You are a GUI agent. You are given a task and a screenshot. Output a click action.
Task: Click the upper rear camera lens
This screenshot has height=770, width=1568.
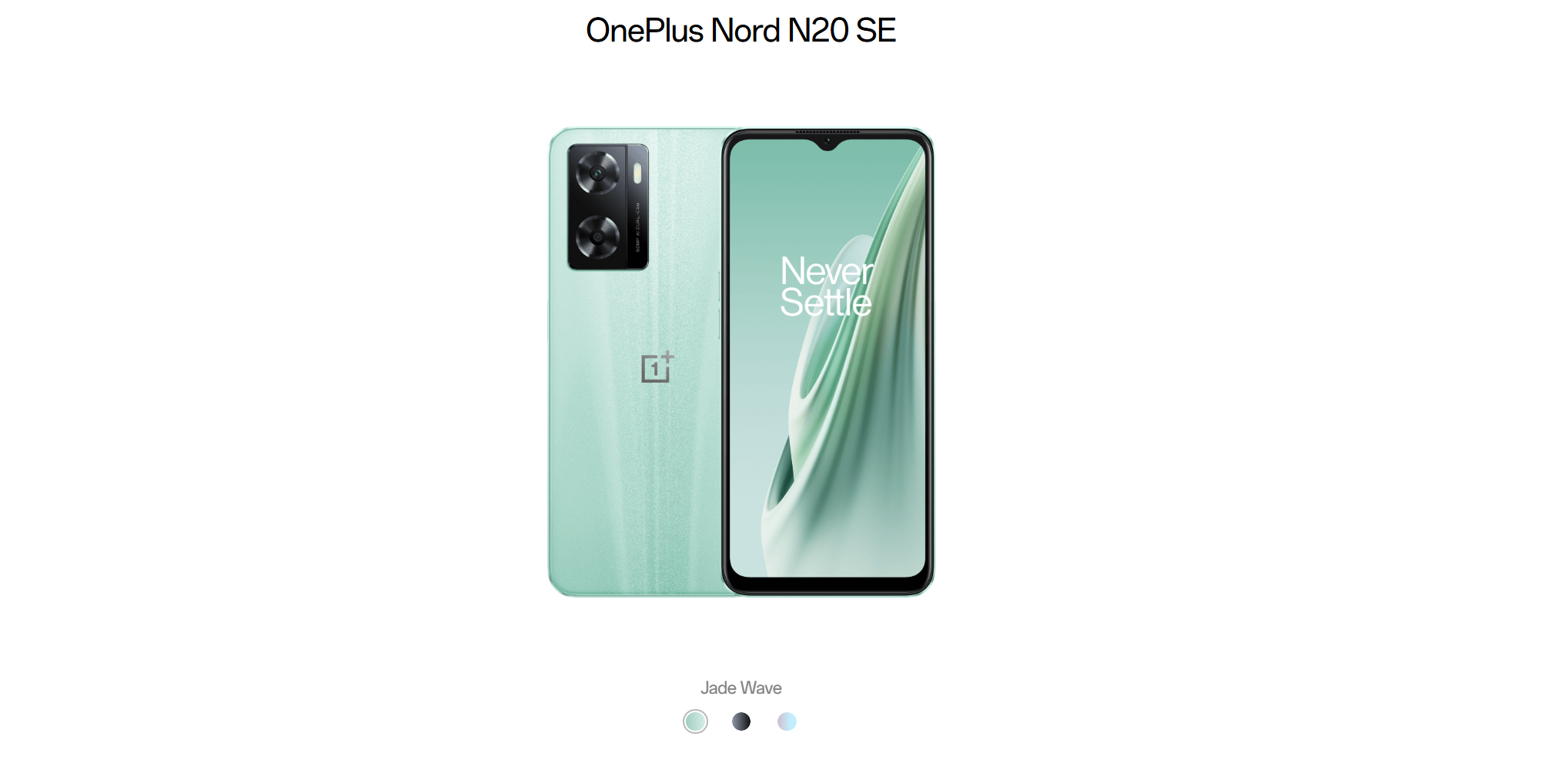(598, 172)
